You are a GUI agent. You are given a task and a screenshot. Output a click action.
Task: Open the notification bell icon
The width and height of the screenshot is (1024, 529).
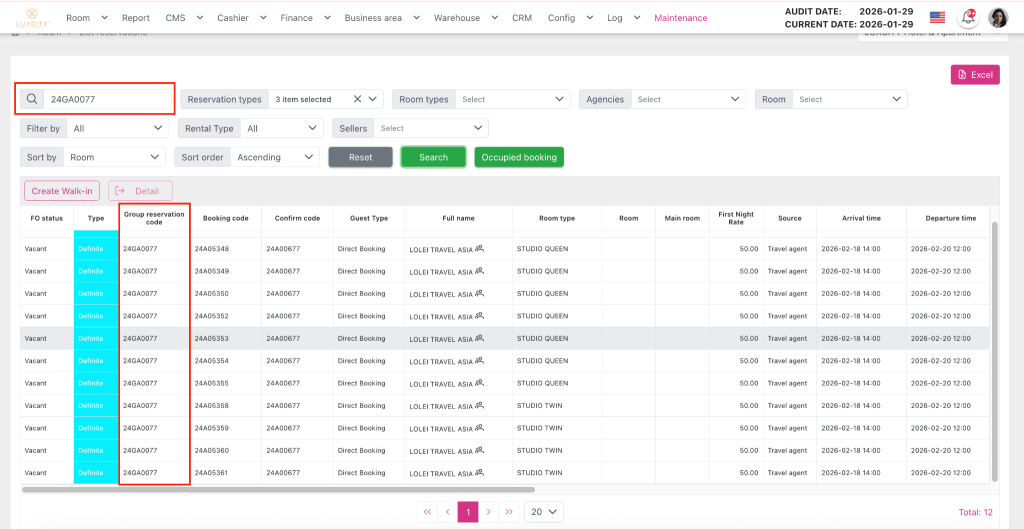click(x=967, y=17)
